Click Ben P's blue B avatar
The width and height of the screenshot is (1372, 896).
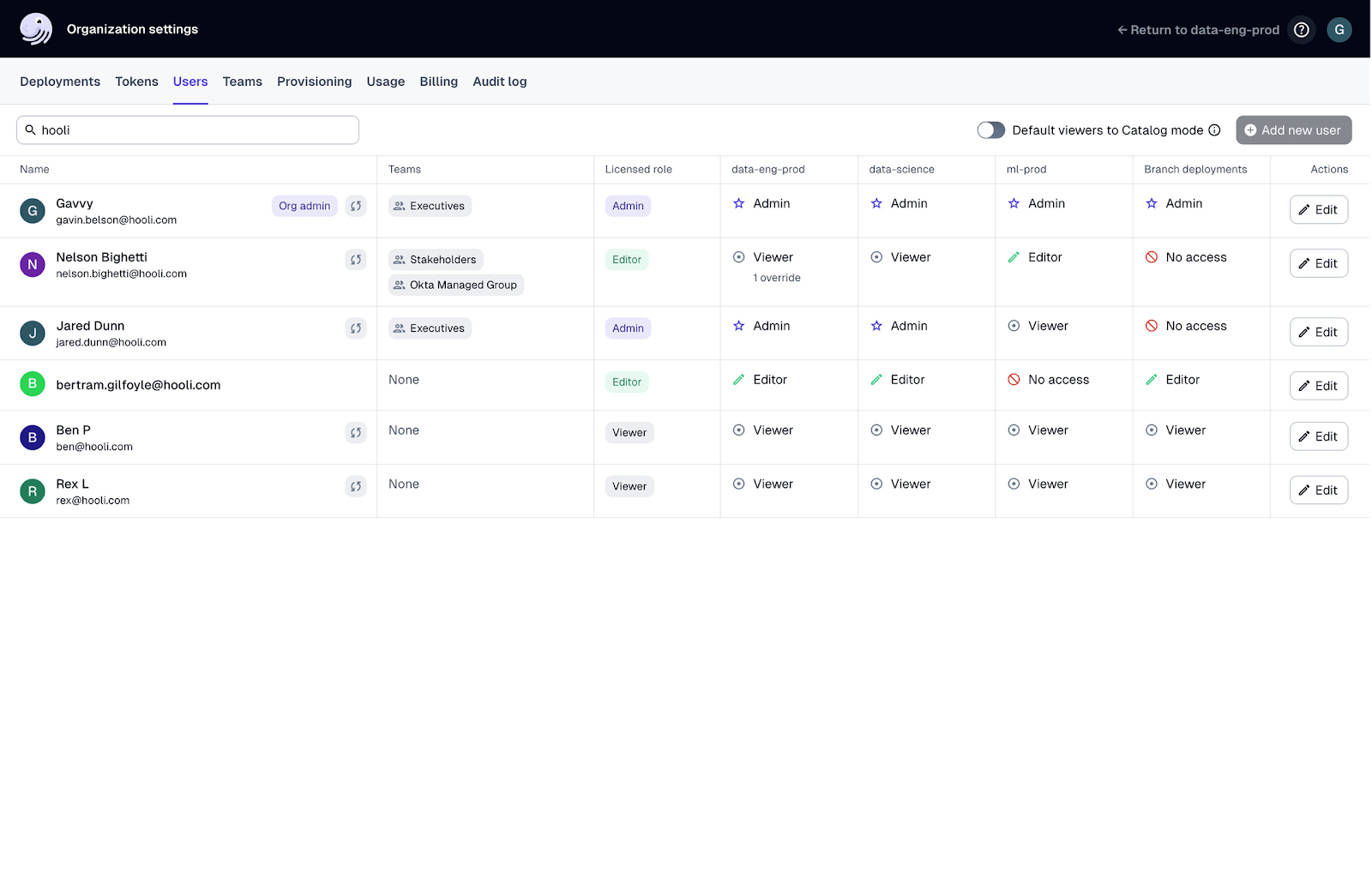[x=33, y=438]
